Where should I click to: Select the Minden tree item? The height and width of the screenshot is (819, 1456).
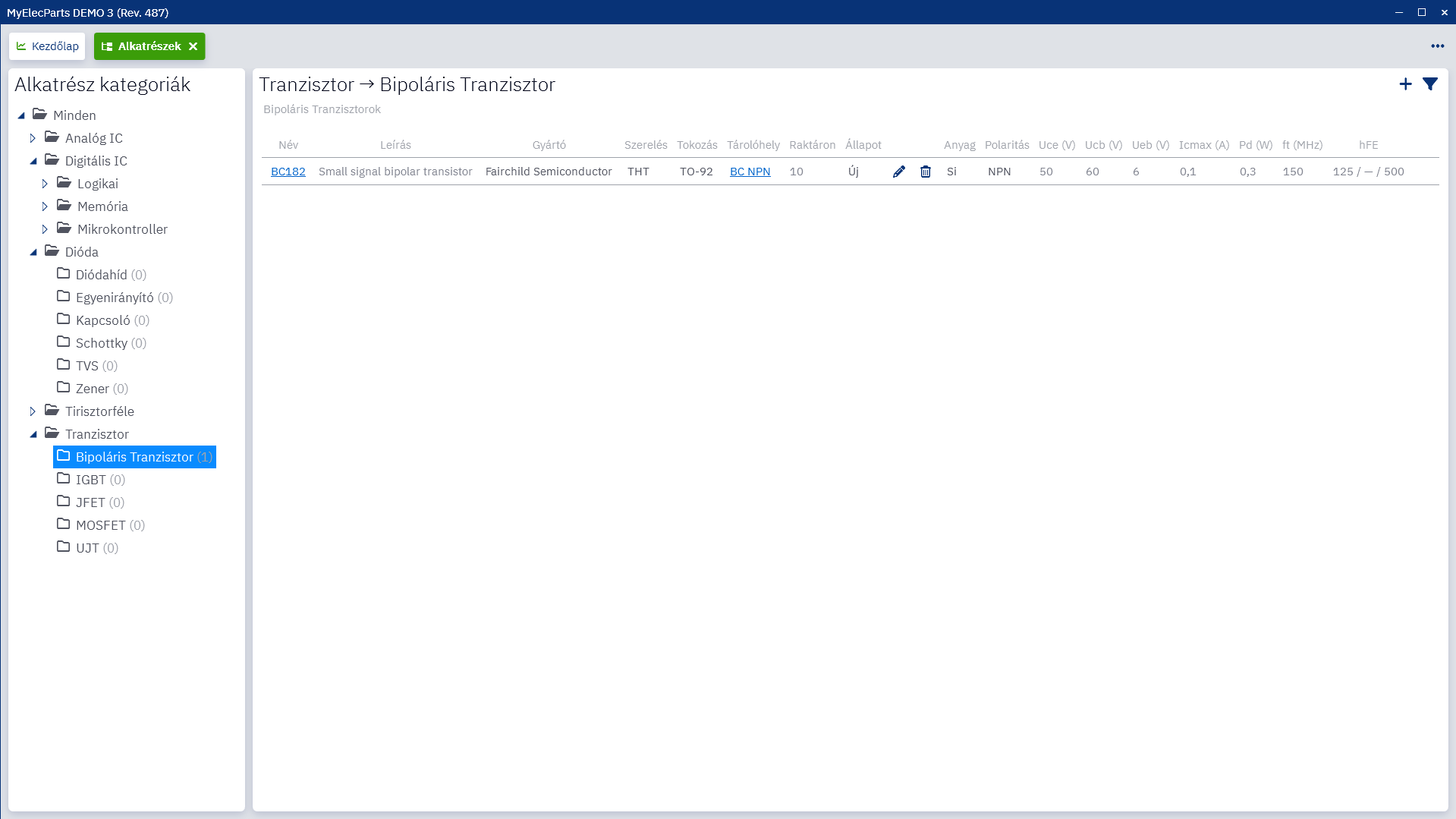click(x=64, y=115)
